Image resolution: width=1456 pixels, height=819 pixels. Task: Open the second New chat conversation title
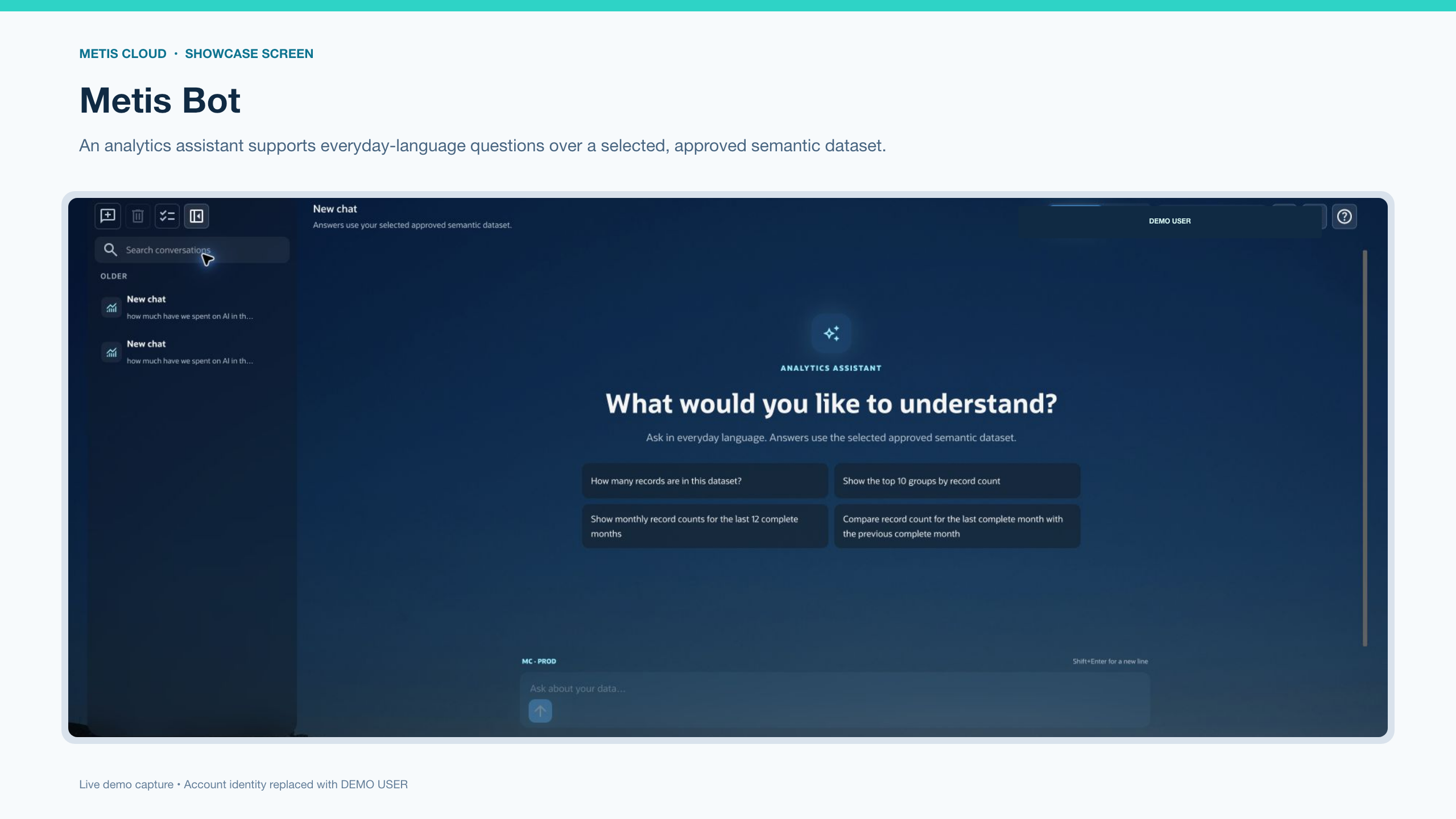tap(146, 344)
